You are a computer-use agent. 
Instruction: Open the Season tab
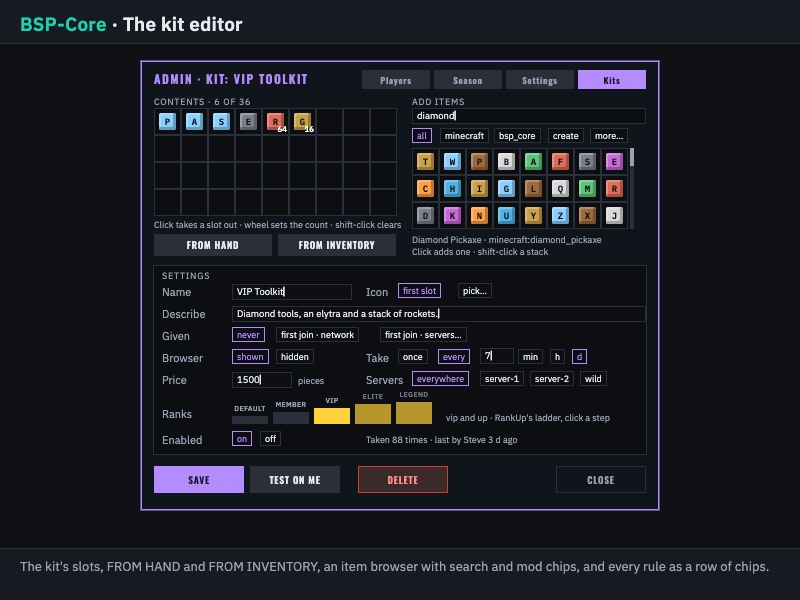coord(467,80)
